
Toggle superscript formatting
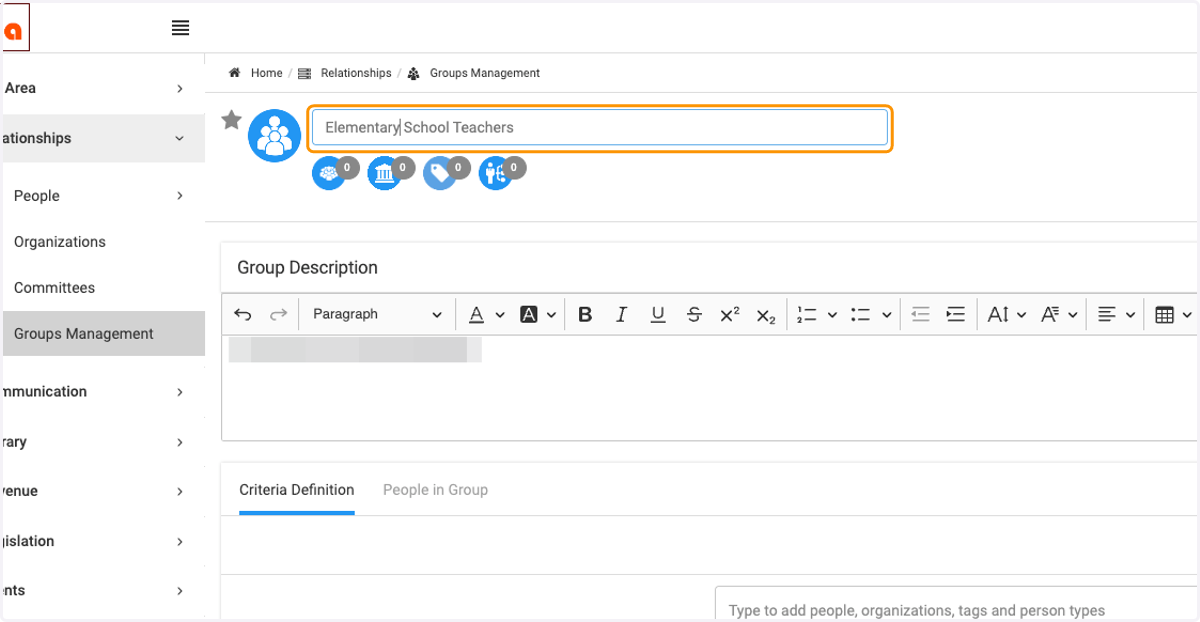coord(730,314)
